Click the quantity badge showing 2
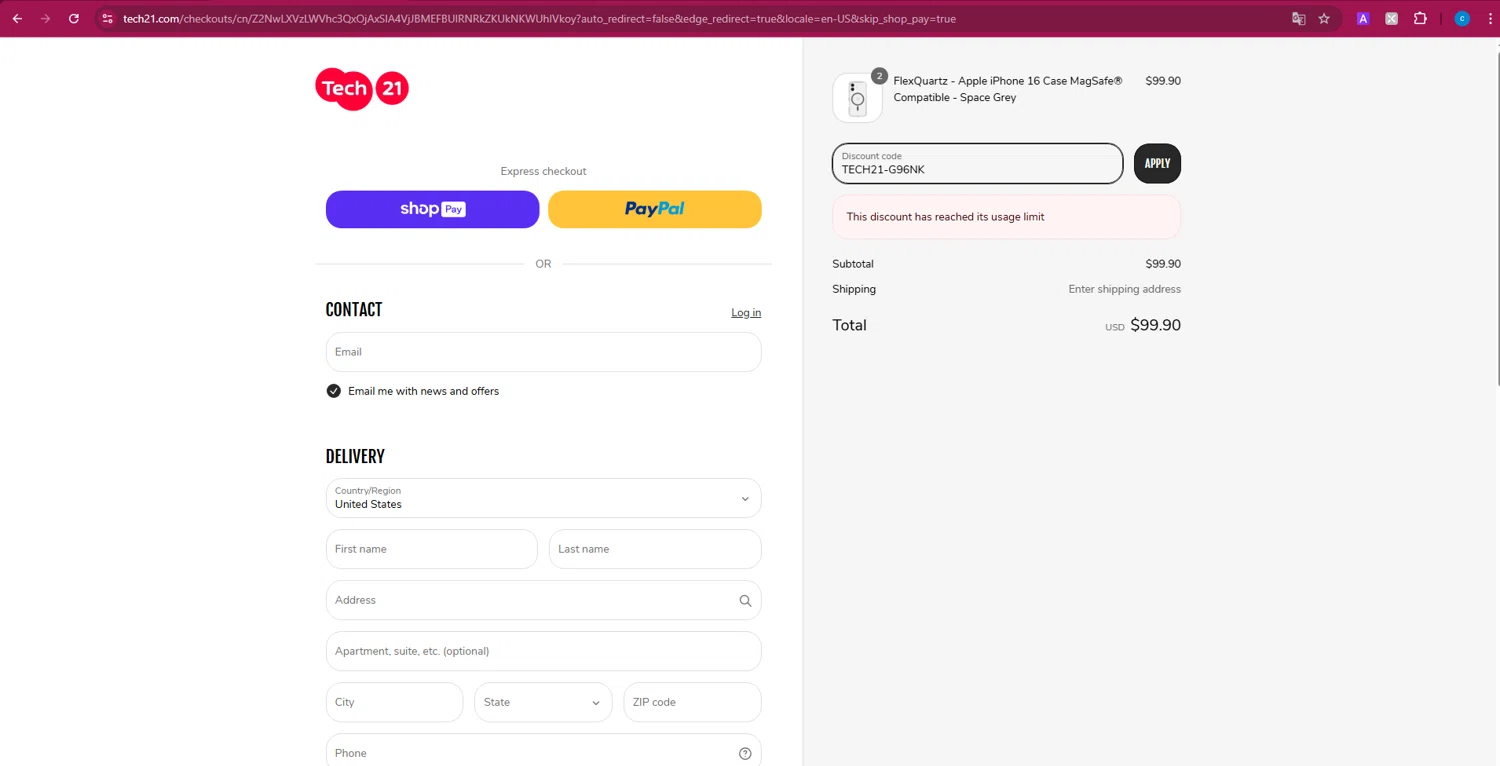This screenshot has width=1500, height=766. (879, 76)
